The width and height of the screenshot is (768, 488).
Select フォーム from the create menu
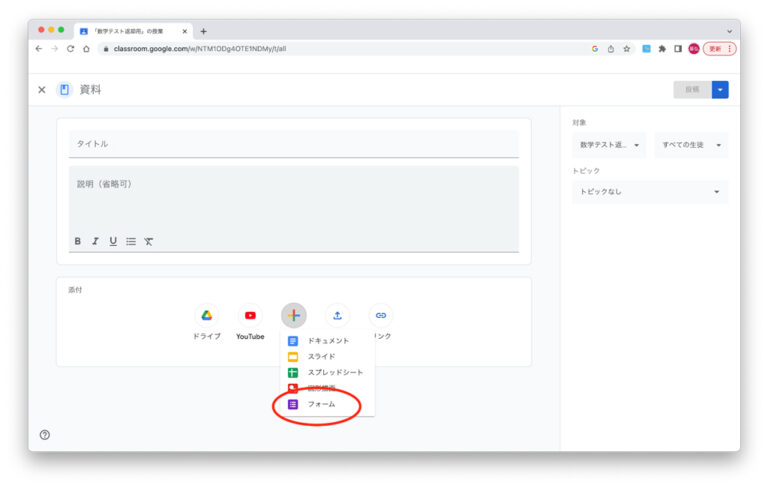click(x=321, y=404)
